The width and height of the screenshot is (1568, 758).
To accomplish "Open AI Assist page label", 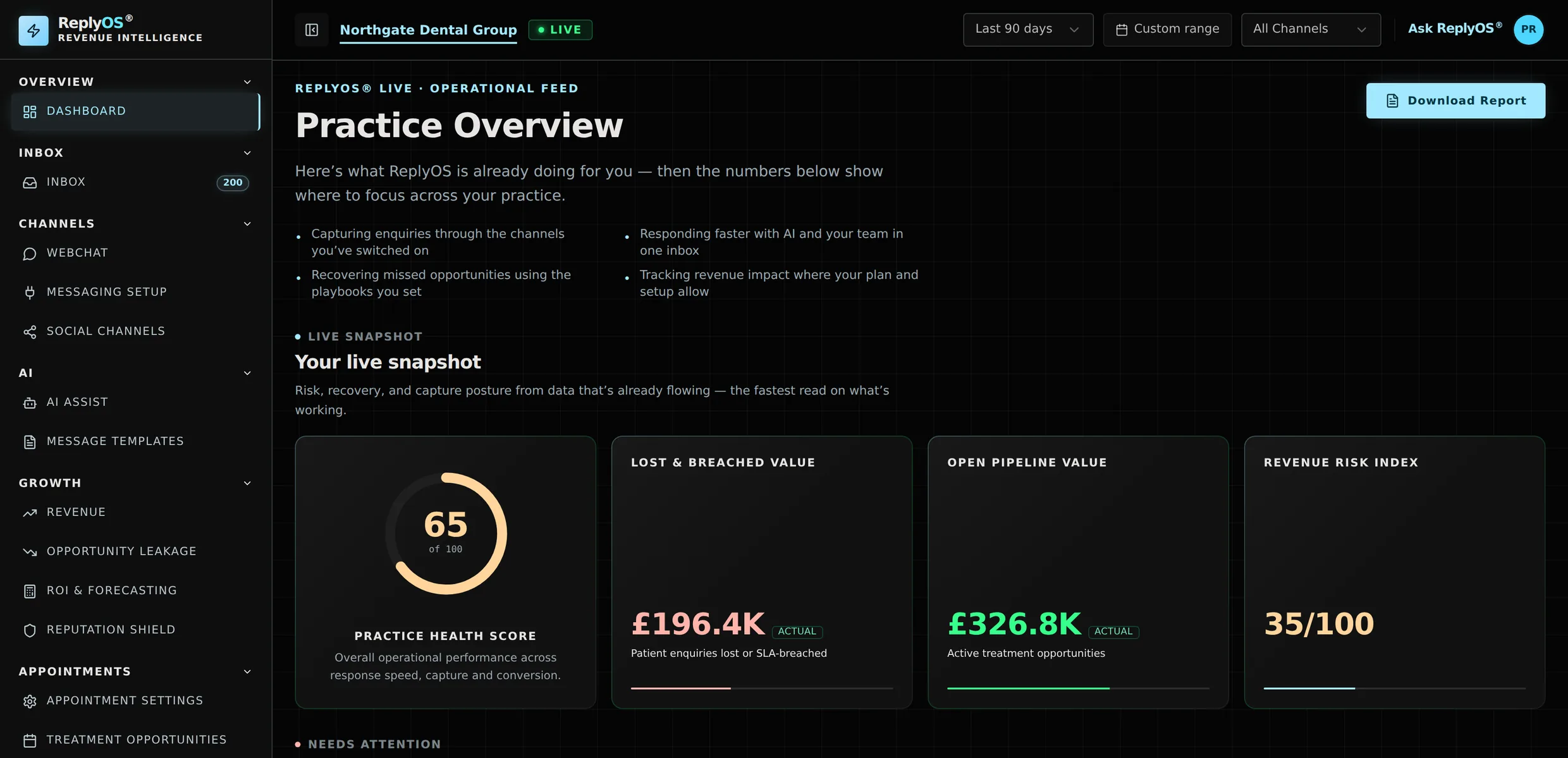I will [77, 402].
